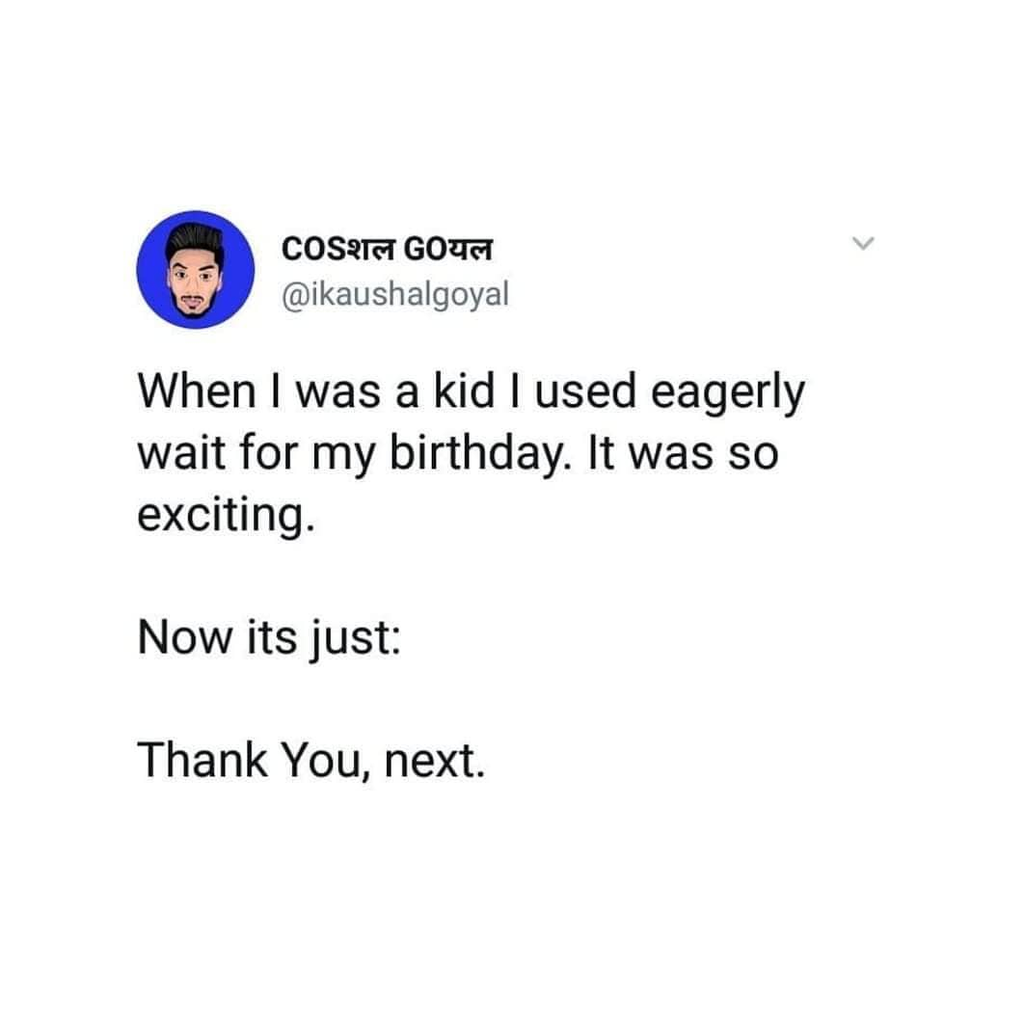Click the word 'eagerly' in the tweet
The image size is (1024, 1022).
coord(728,394)
